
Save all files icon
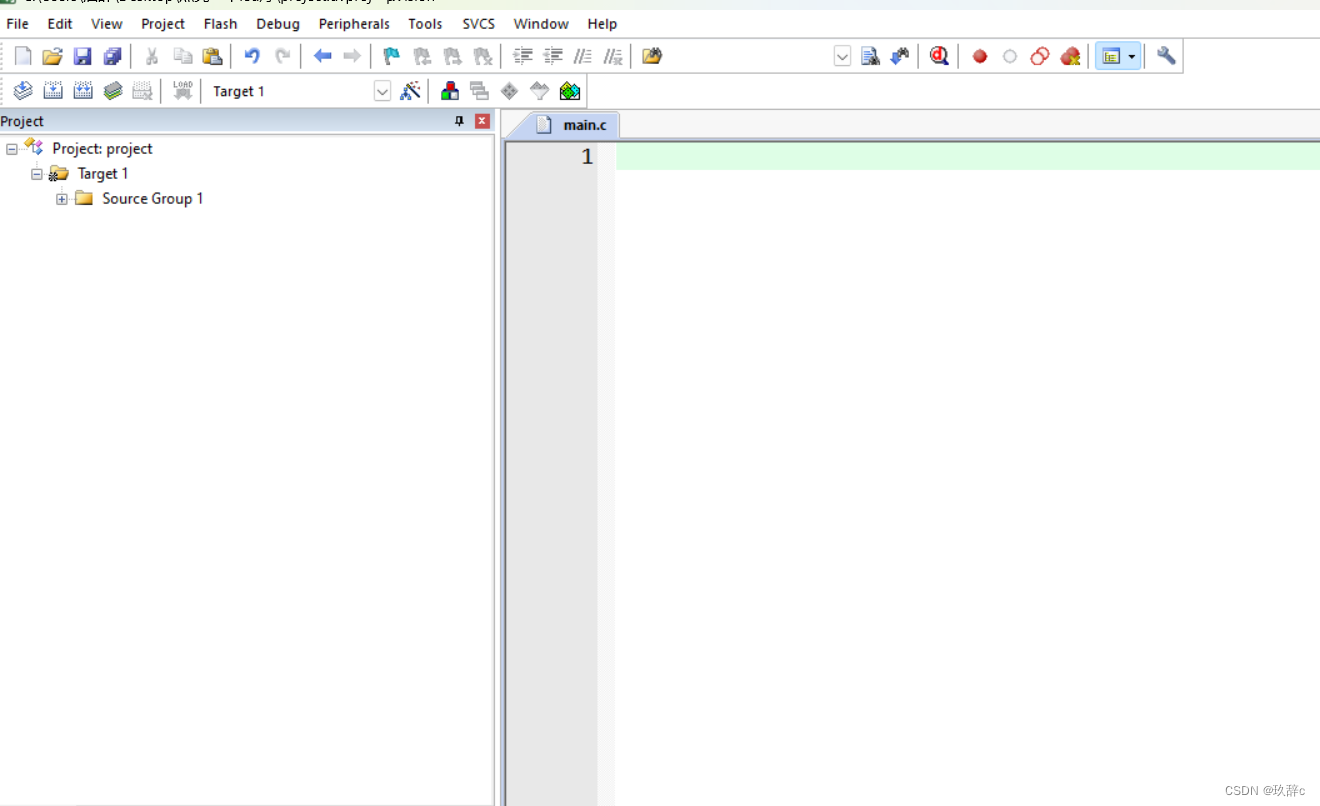113,56
